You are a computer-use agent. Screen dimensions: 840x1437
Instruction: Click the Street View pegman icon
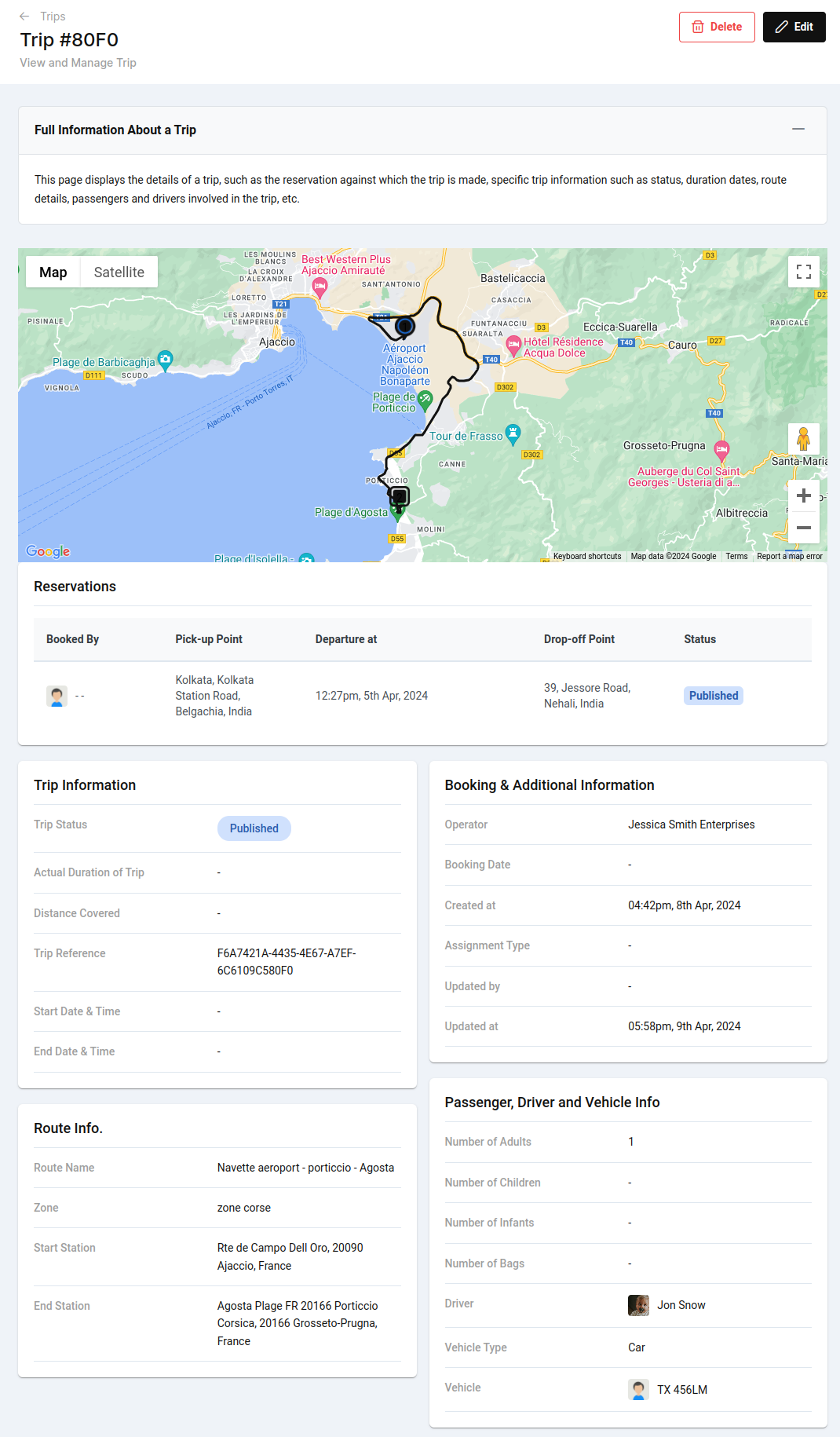[803, 438]
